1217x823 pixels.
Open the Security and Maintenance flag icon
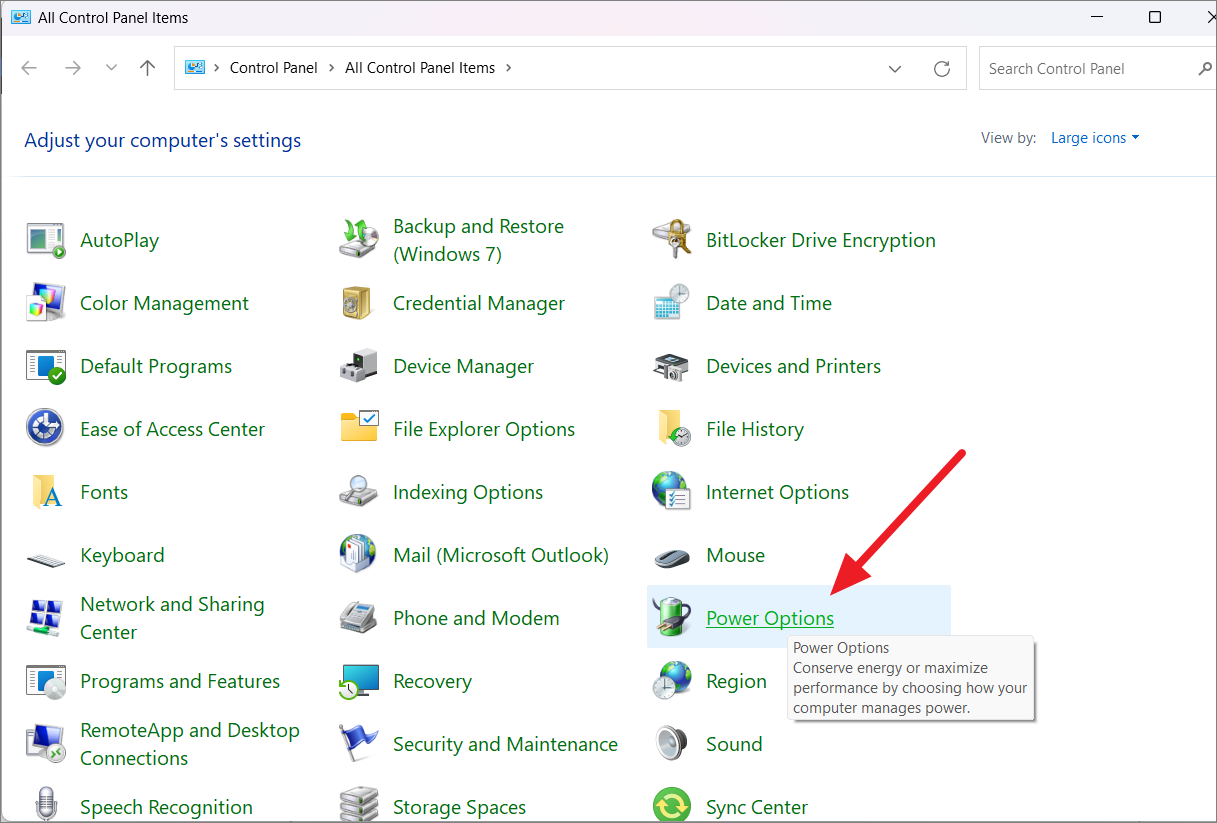358,744
